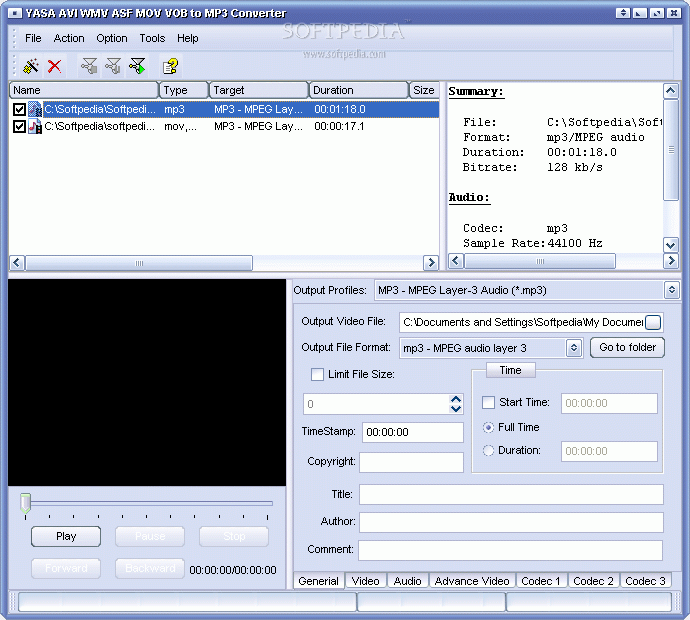This screenshot has height=620, width=690.
Task: Click the summary panel horizontal scrollbar thumb
Action: [540, 261]
